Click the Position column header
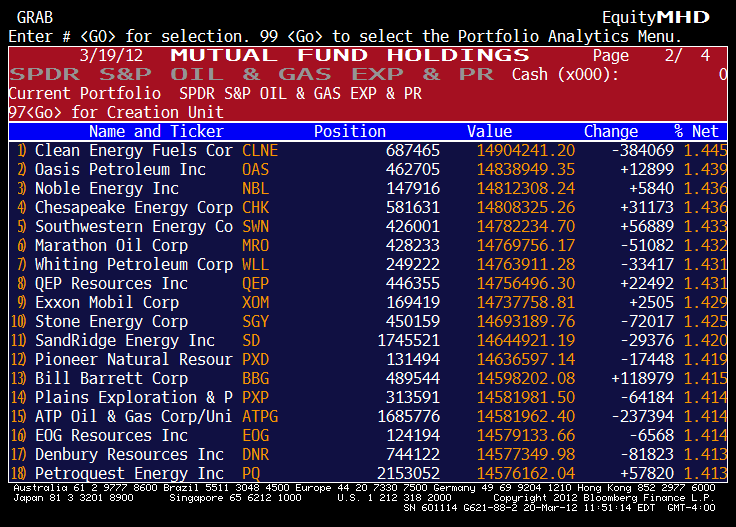 [x=350, y=131]
